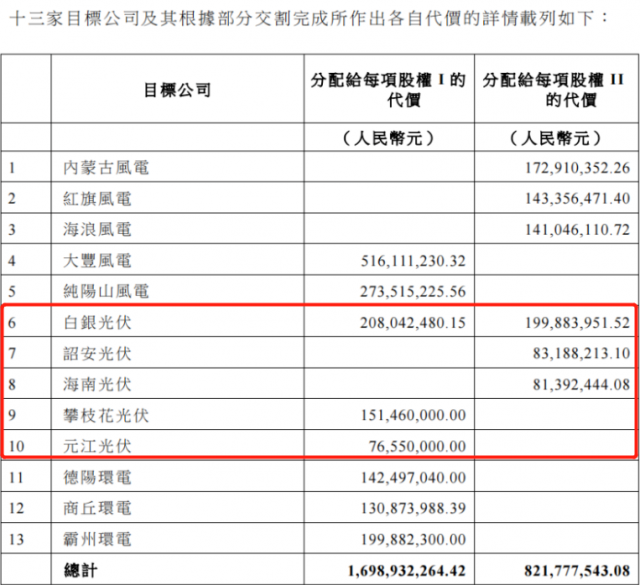Select the 純陽山風電 company cell
Screen dimensions: 640x585
click(105, 291)
